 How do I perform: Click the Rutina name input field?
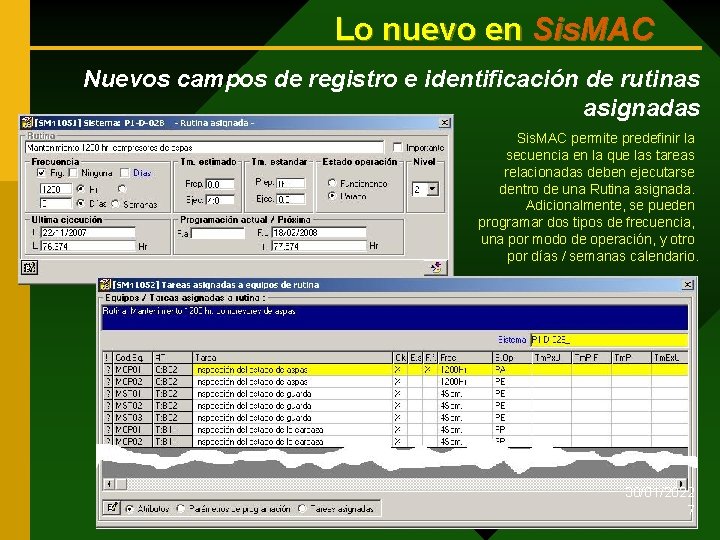pos(204,147)
